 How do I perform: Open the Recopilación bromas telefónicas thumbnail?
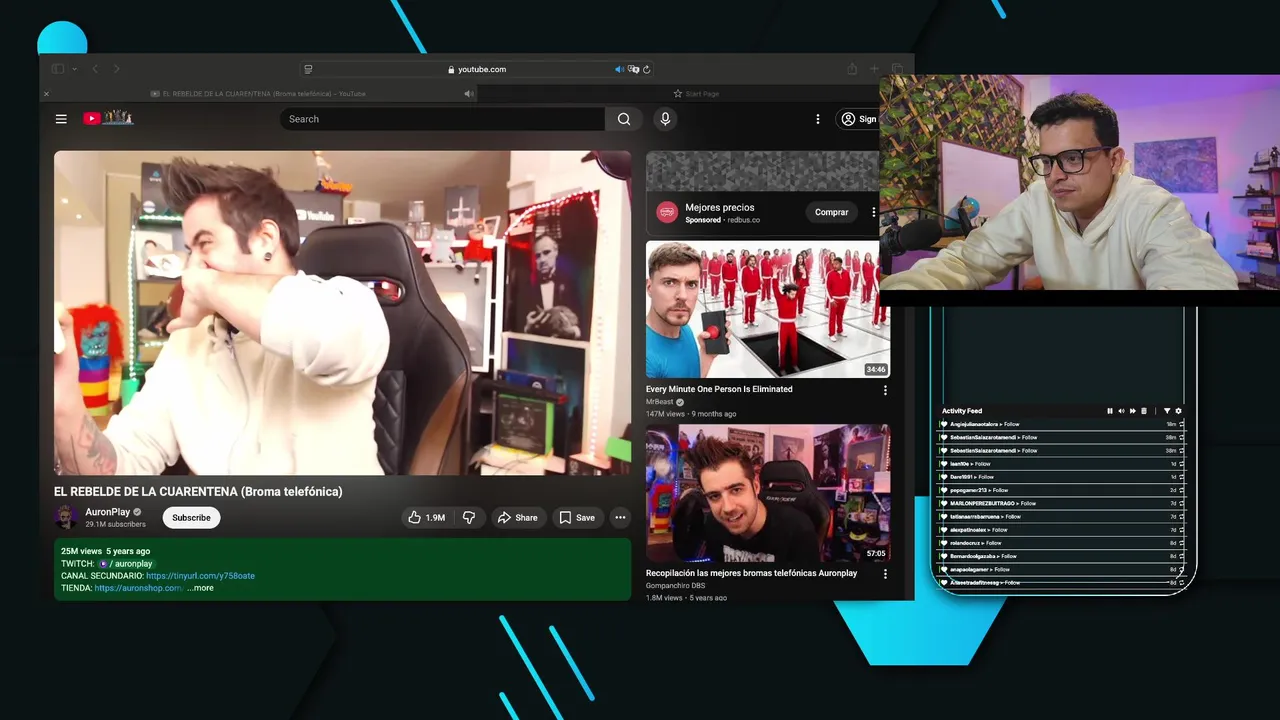coord(768,493)
